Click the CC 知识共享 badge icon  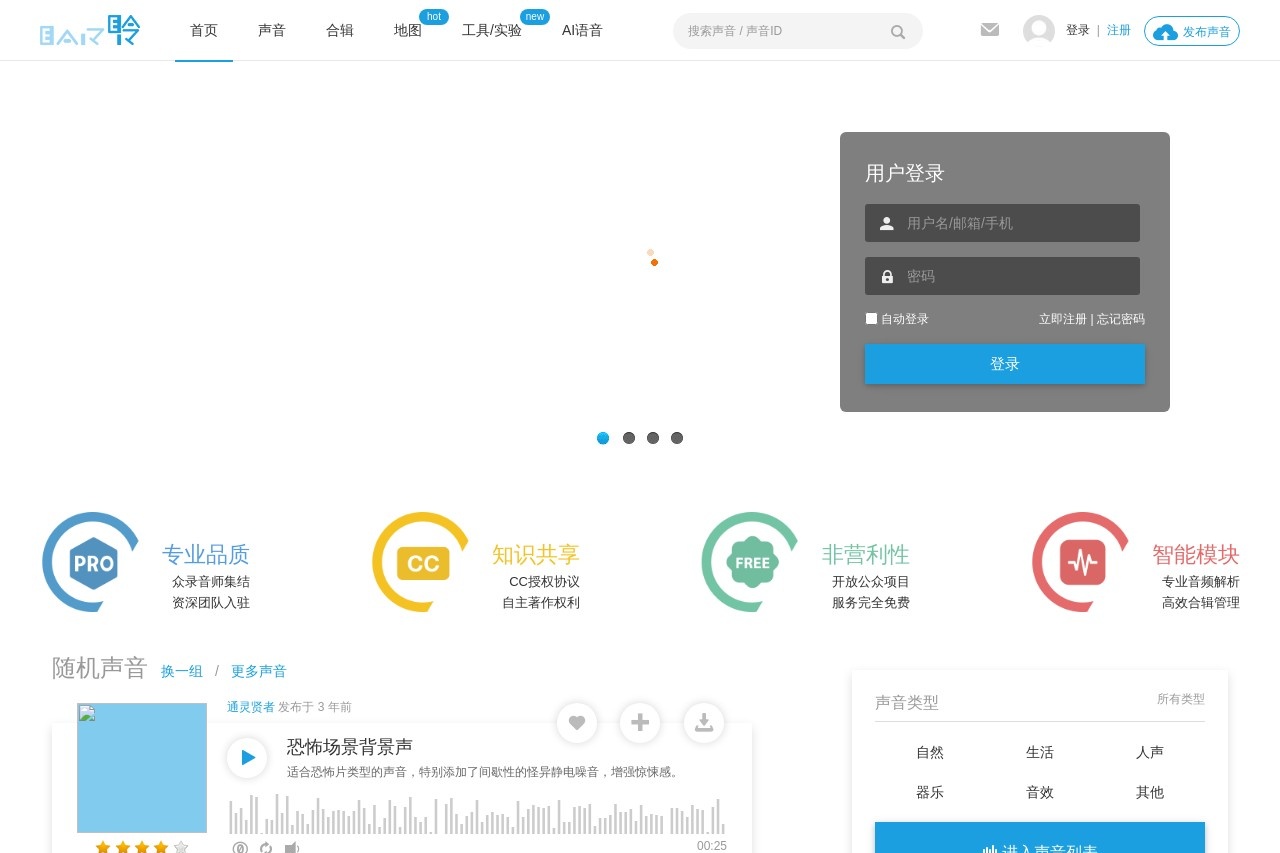coord(420,562)
